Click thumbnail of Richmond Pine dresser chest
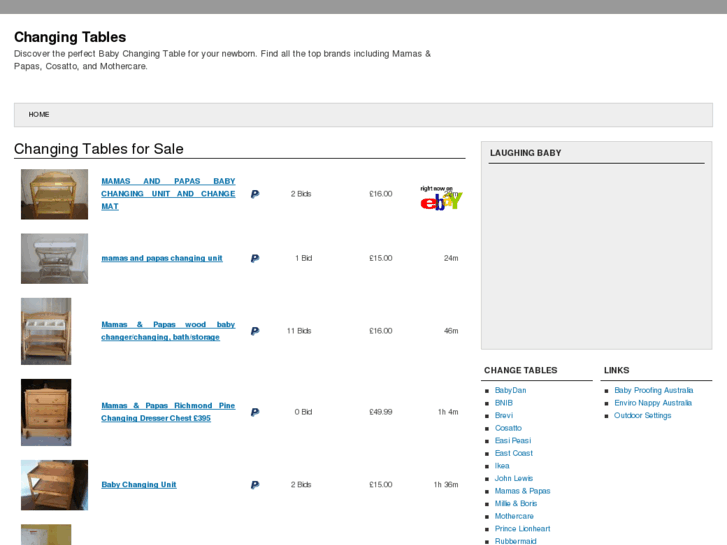This screenshot has height=545, width=727. click(46, 412)
